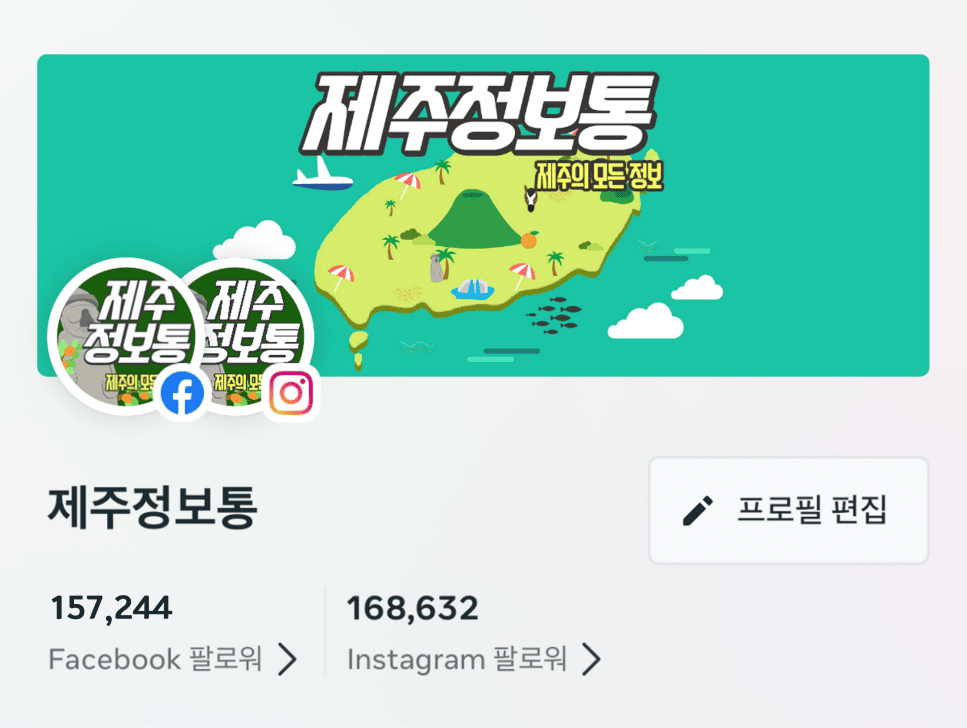Click the Instagram logo badge
The width and height of the screenshot is (967, 728).
(291, 393)
